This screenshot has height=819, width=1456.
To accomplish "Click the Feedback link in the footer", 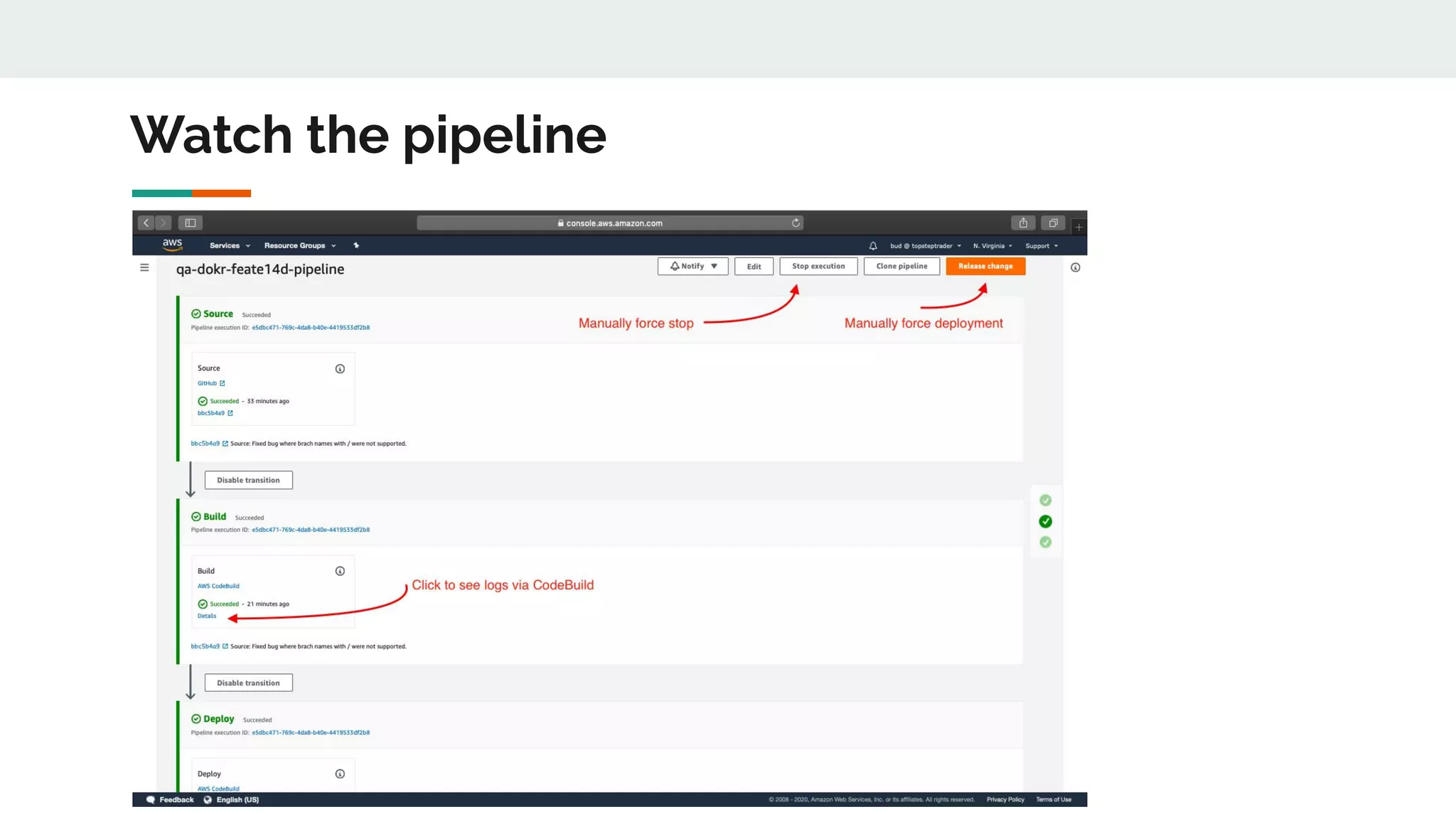I will [176, 800].
